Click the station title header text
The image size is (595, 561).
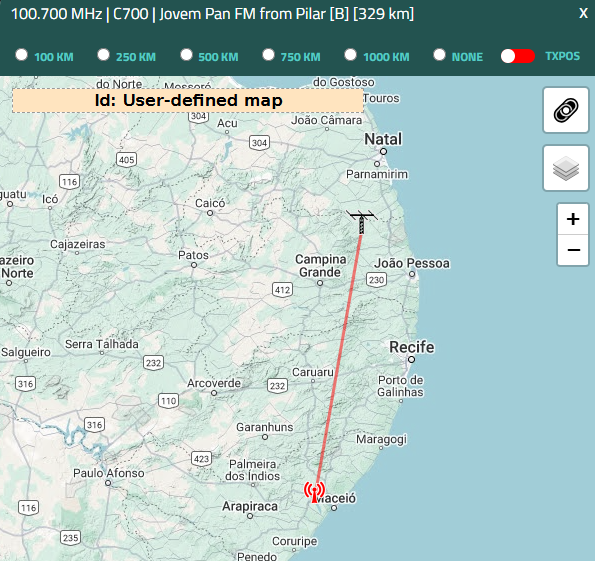[x=212, y=14]
